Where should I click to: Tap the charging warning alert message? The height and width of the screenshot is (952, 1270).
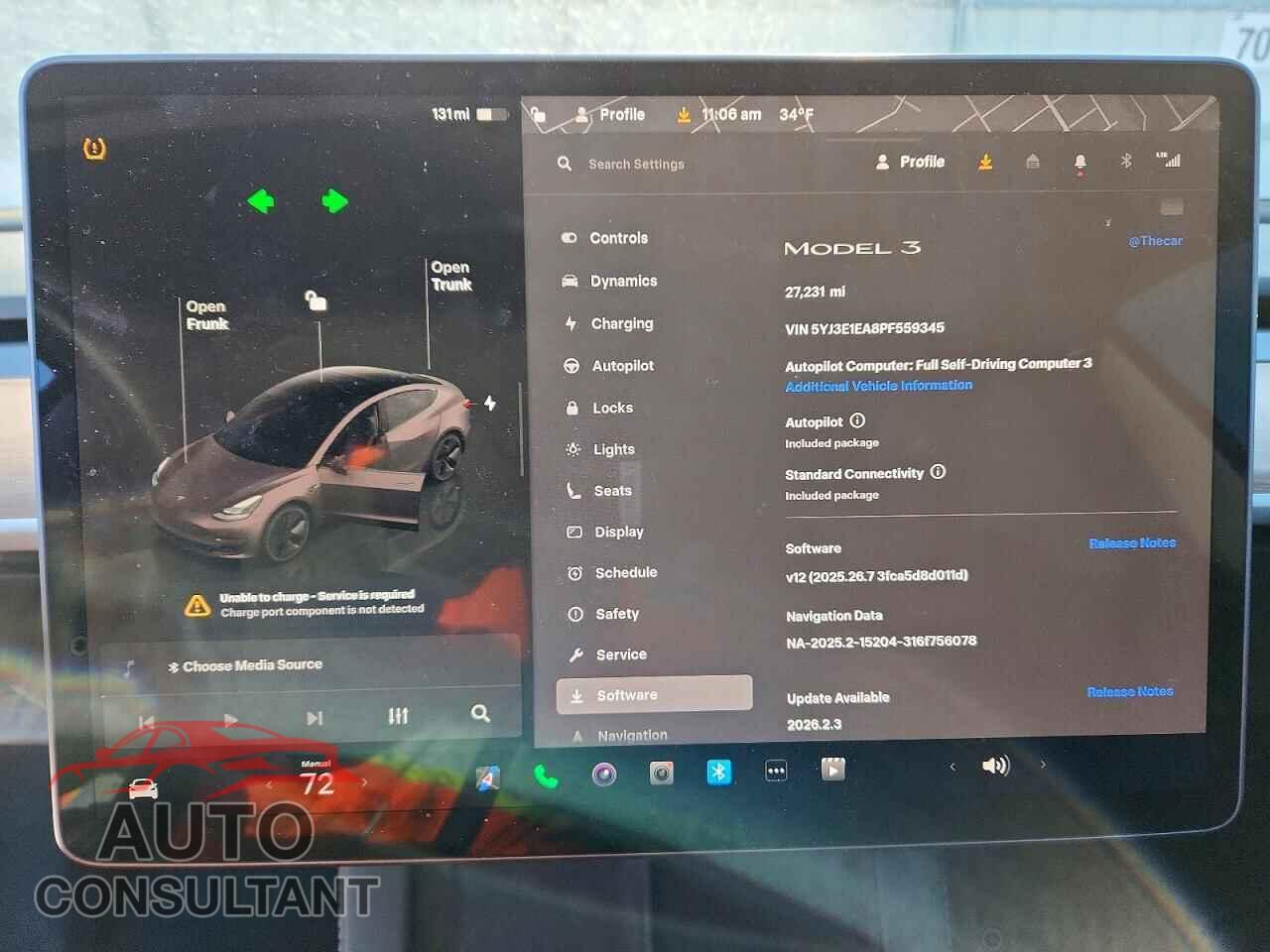(307, 603)
